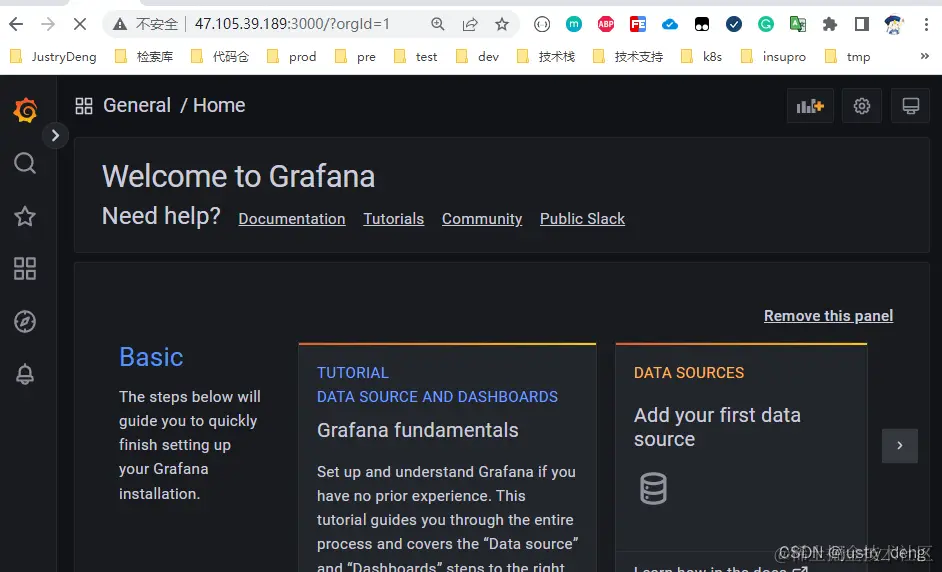Click the Grammarly extension icon
Viewport: 942px width, 572px height.
tap(765, 24)
